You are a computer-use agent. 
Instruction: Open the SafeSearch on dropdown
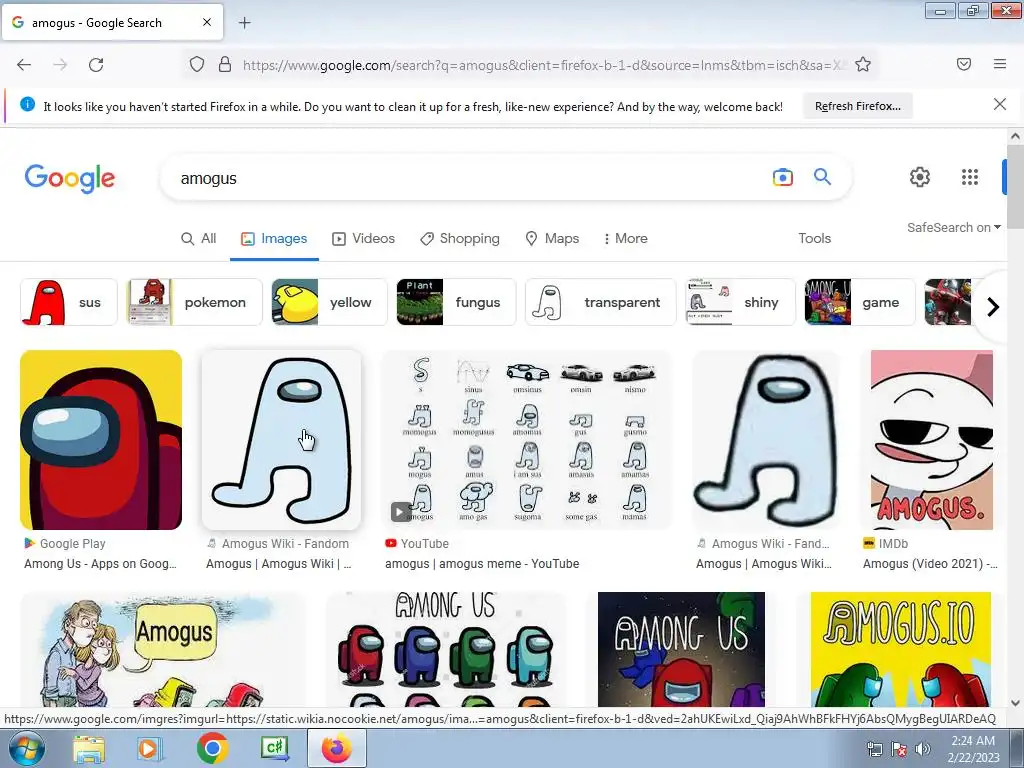(953, 227)
